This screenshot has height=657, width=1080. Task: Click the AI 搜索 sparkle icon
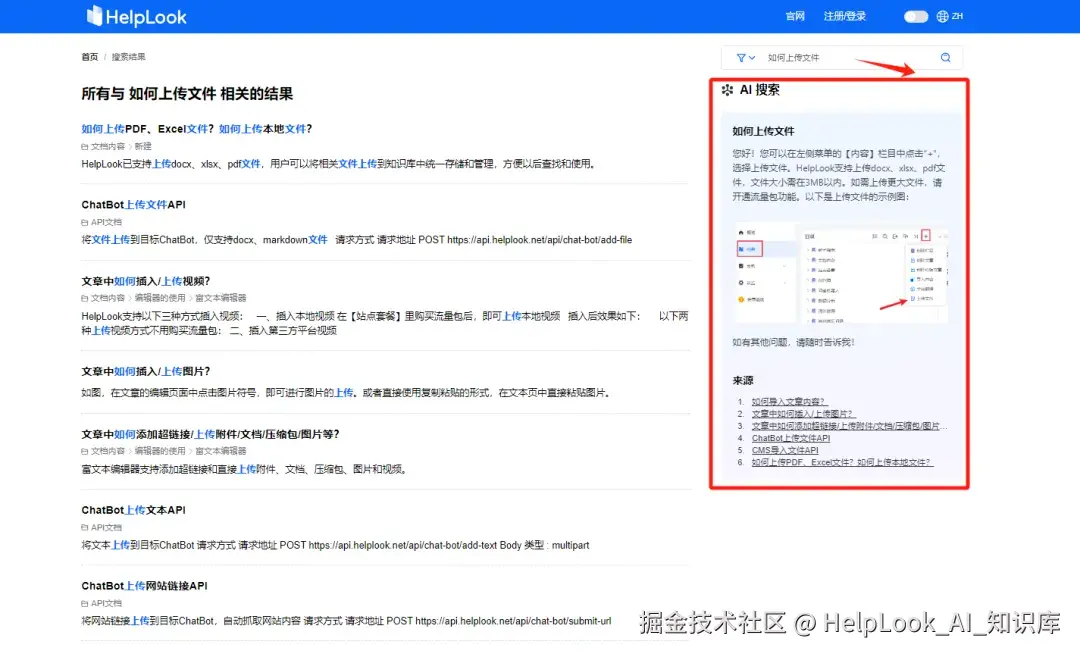coord(727,90)
